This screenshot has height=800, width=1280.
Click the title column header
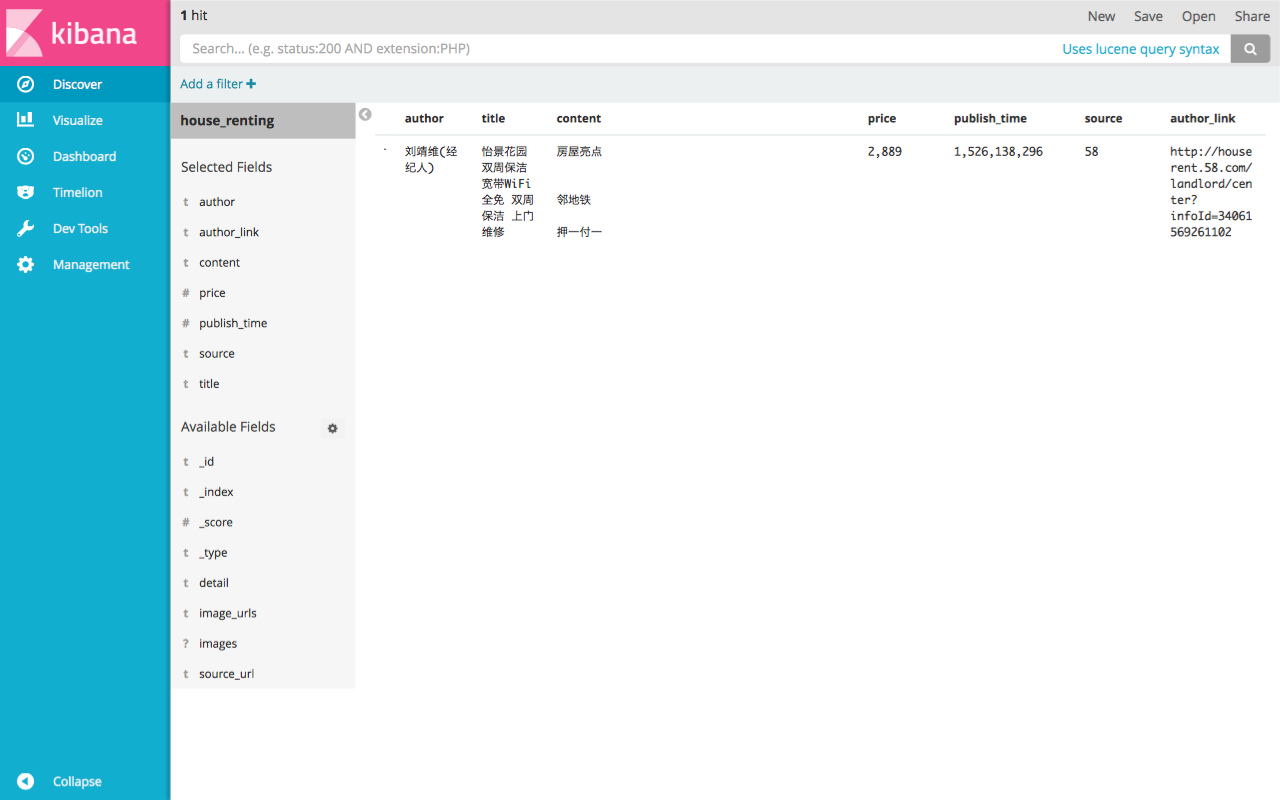[493, 118]
